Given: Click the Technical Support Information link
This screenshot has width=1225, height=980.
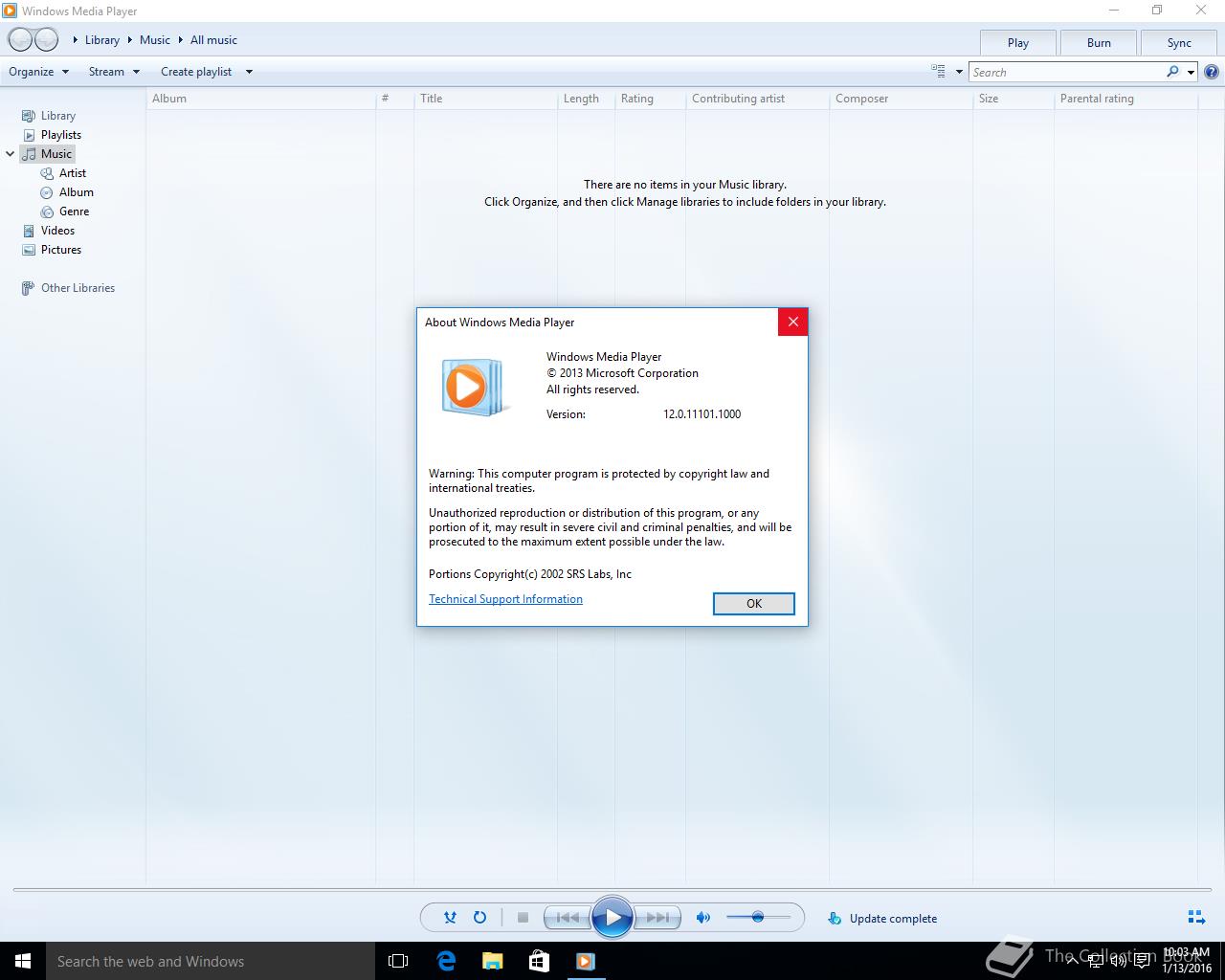Looking at the screenshot, I should (x=505, y=599).
